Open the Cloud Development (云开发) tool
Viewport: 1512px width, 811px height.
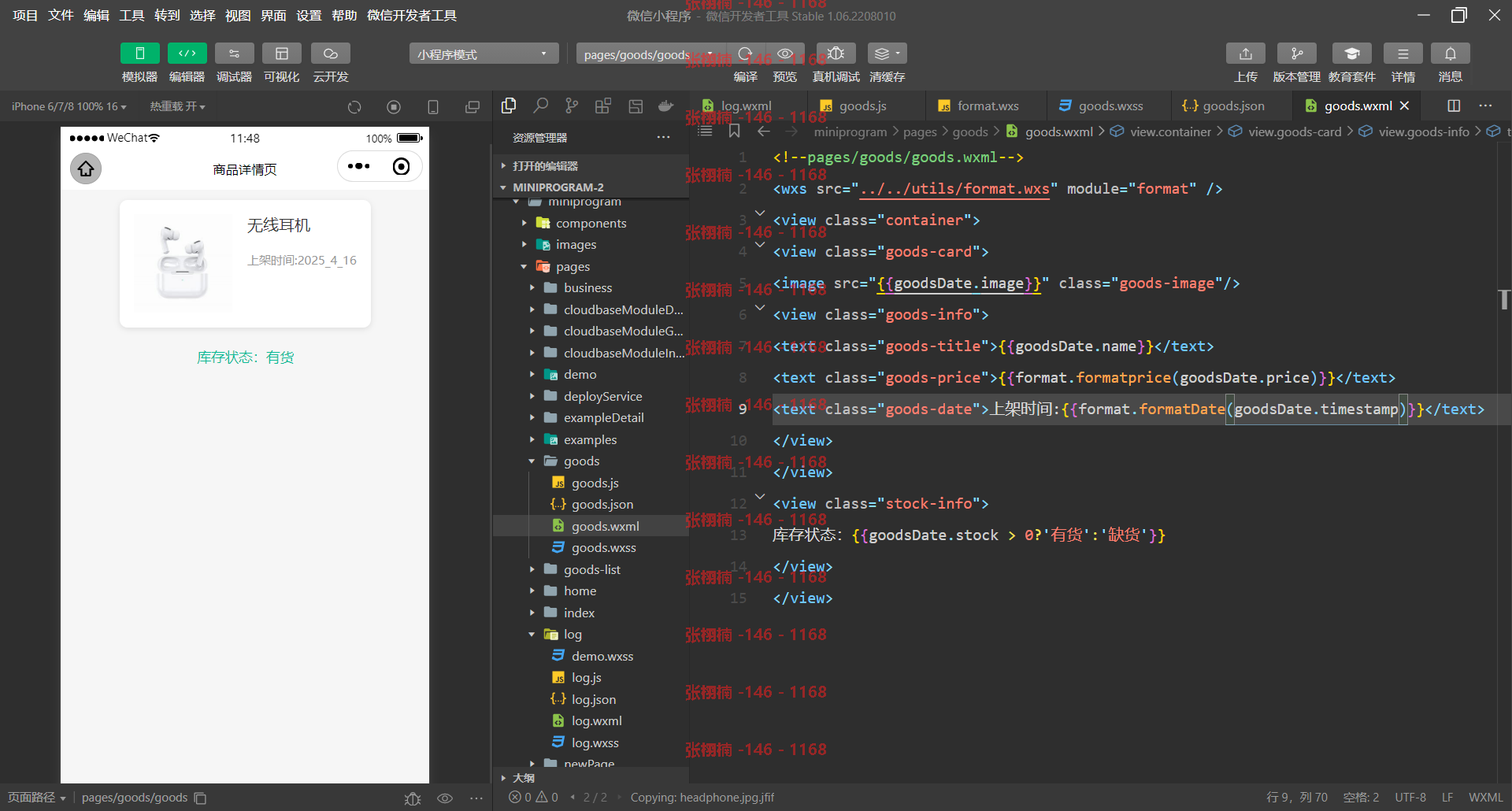331,54
